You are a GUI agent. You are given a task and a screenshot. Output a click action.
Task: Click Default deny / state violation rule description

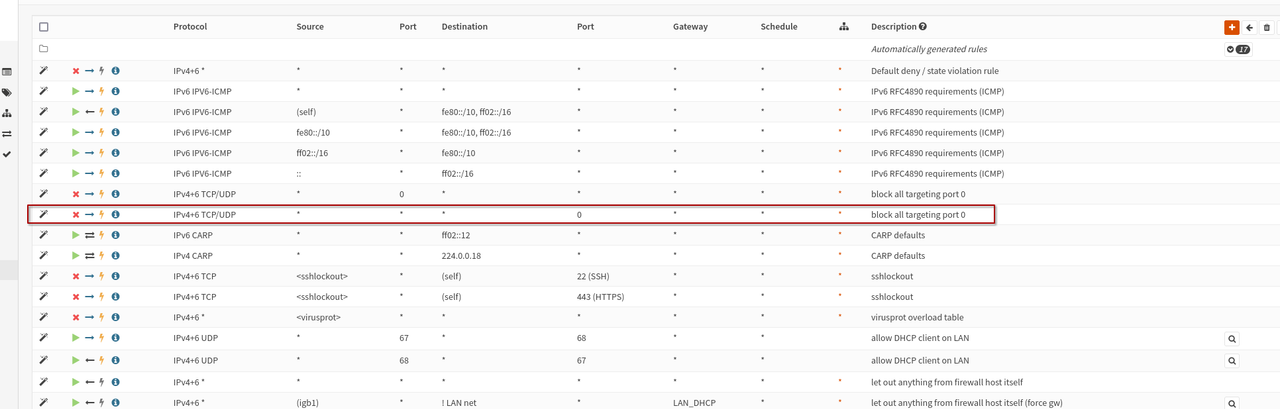[935, 71]
